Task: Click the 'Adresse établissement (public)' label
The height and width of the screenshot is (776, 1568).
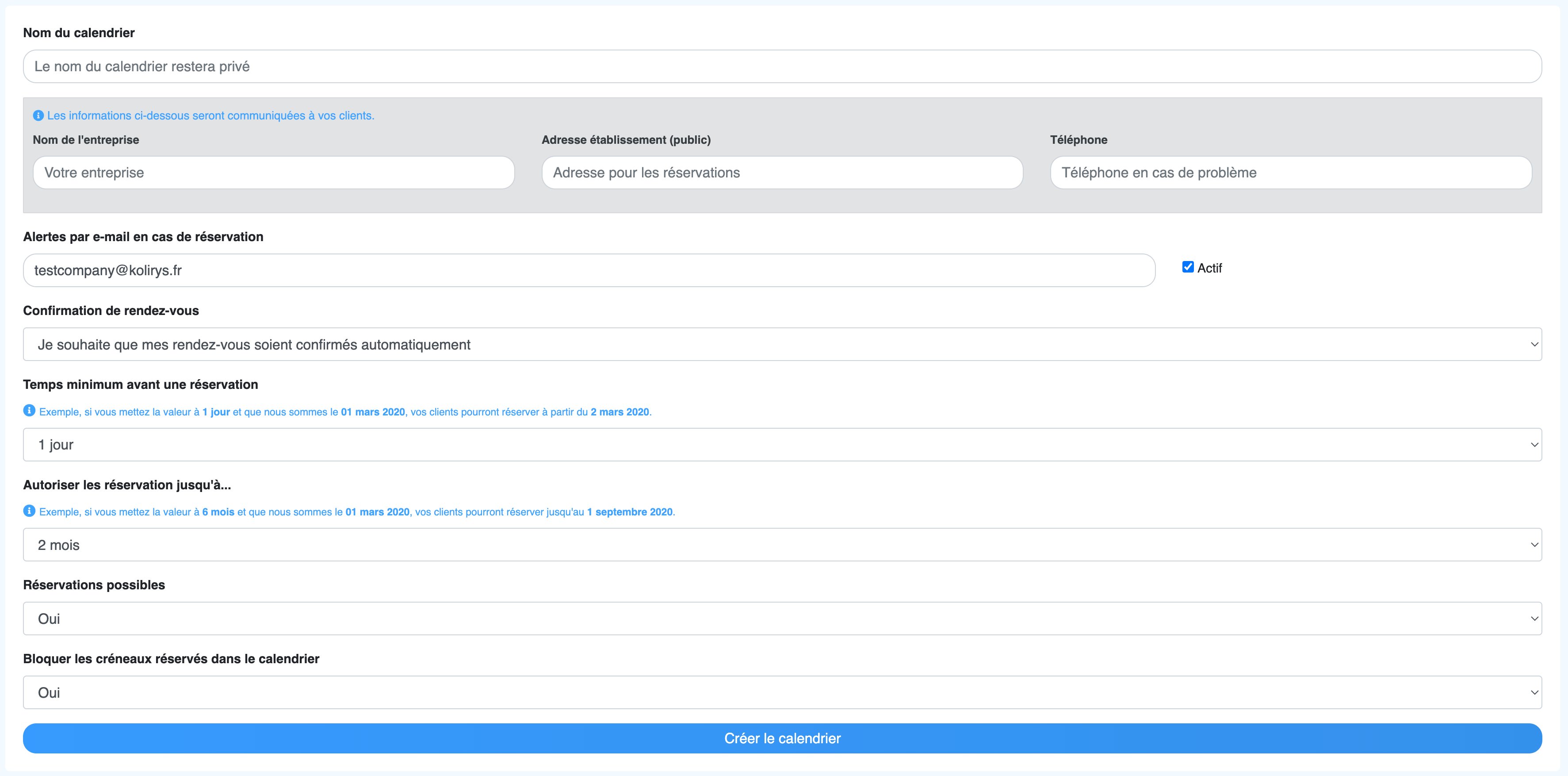Action: coord(626,140)
